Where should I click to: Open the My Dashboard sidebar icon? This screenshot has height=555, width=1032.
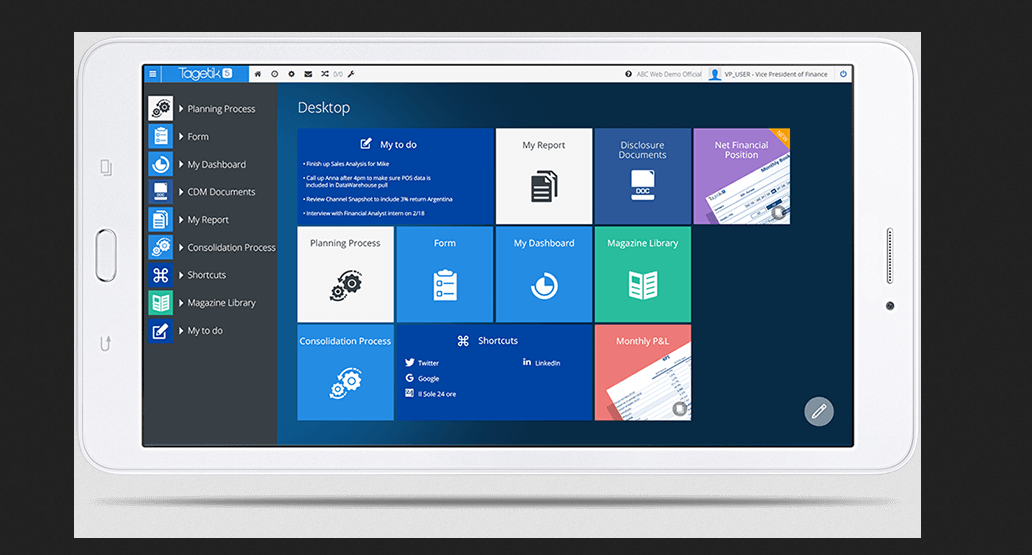pyautogui.click(x=160, y=164)
